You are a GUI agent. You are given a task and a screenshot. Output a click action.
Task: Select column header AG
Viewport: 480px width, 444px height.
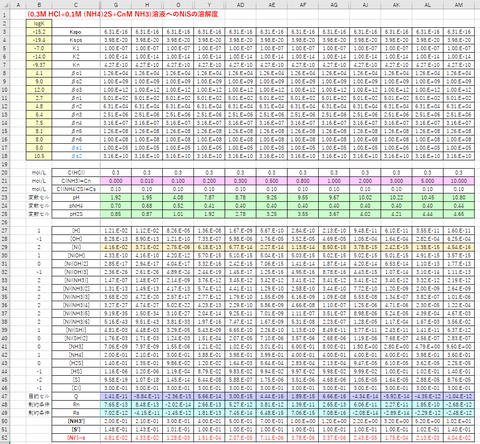pyautogui.click(x=334, y=5)
